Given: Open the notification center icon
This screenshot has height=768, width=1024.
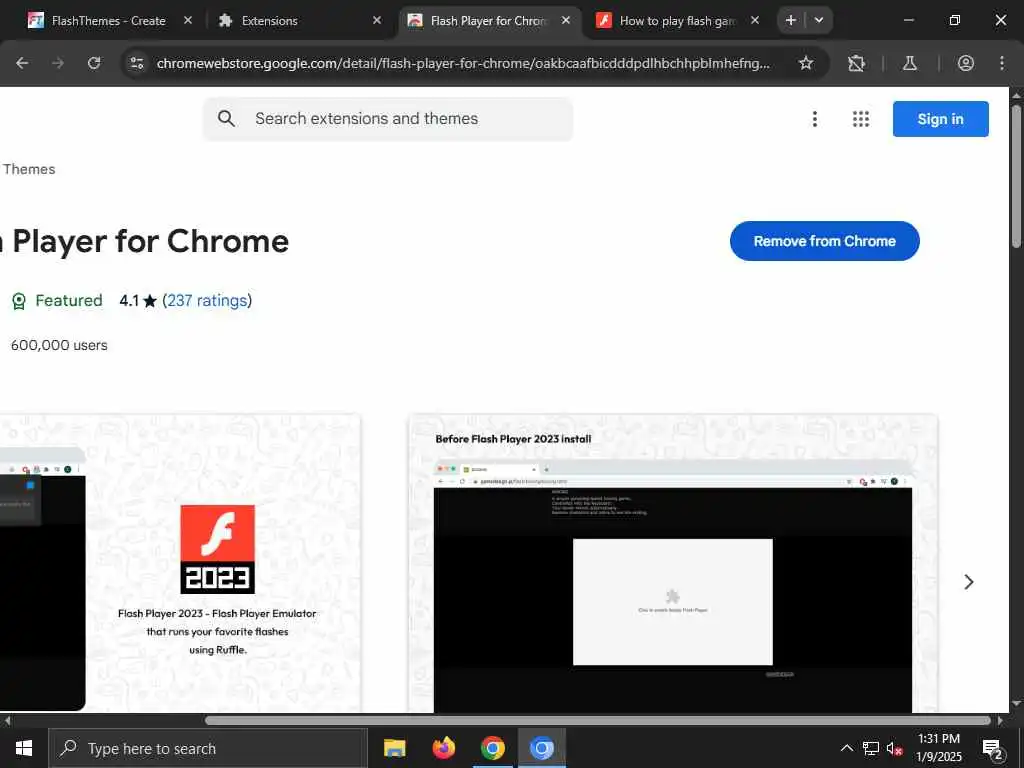Looking at the screenshot, I should [993, 748].
